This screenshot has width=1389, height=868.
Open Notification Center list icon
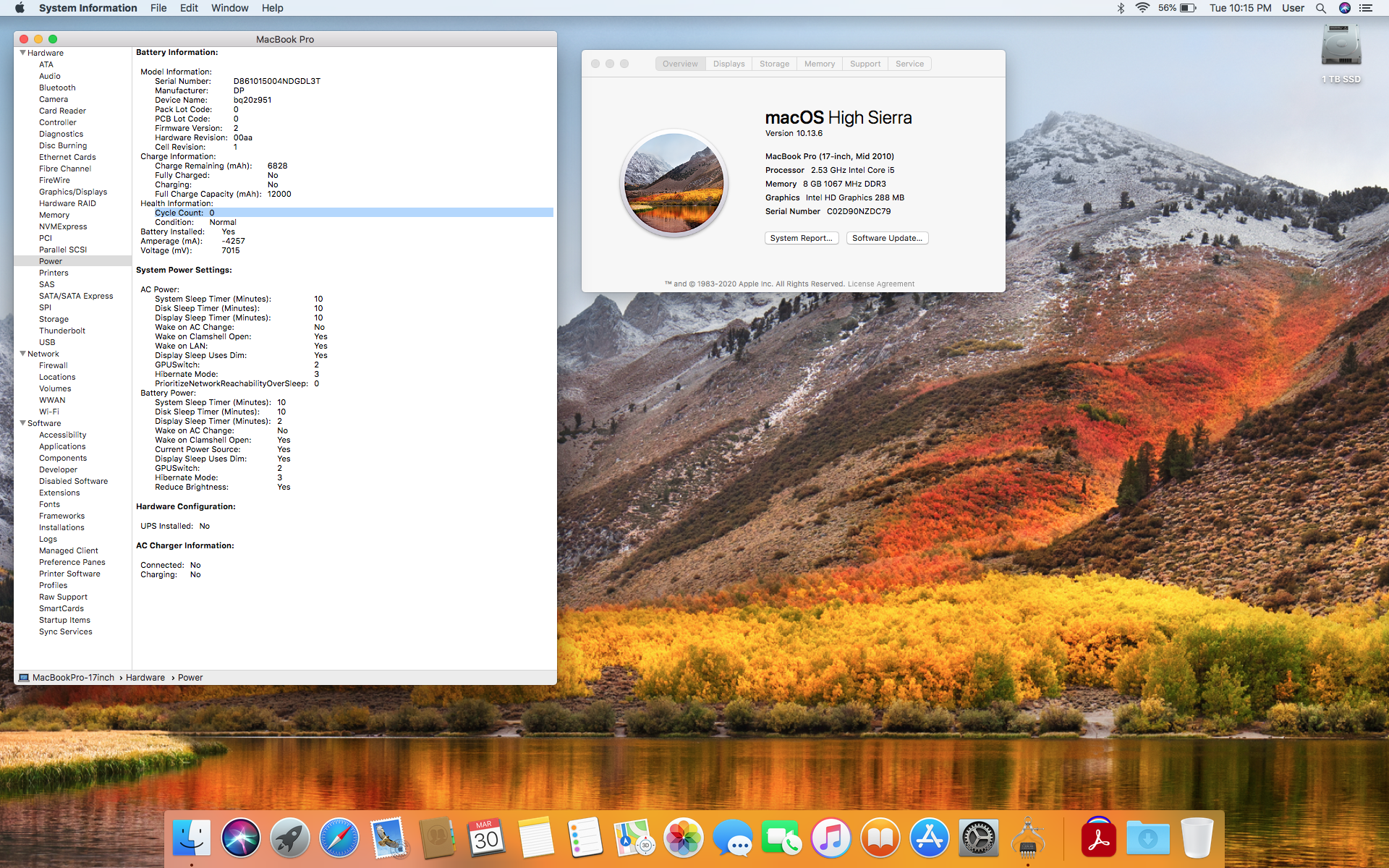(x=1366, y=8)
